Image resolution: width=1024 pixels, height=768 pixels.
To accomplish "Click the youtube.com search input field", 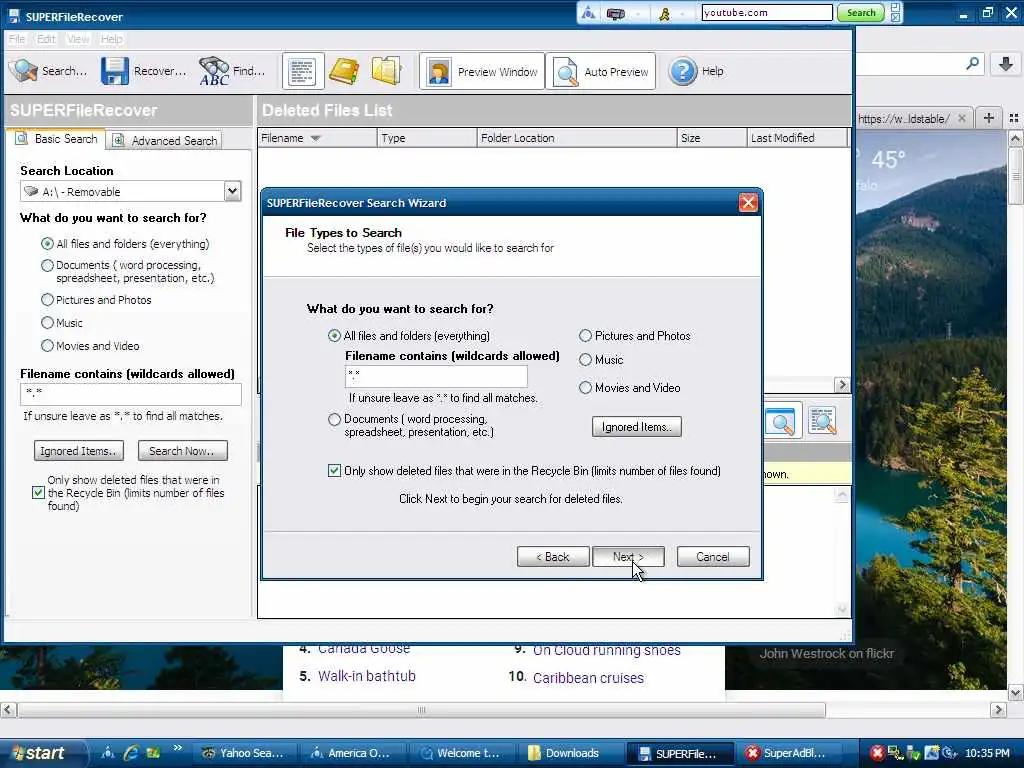I will [x=767, y=12].
